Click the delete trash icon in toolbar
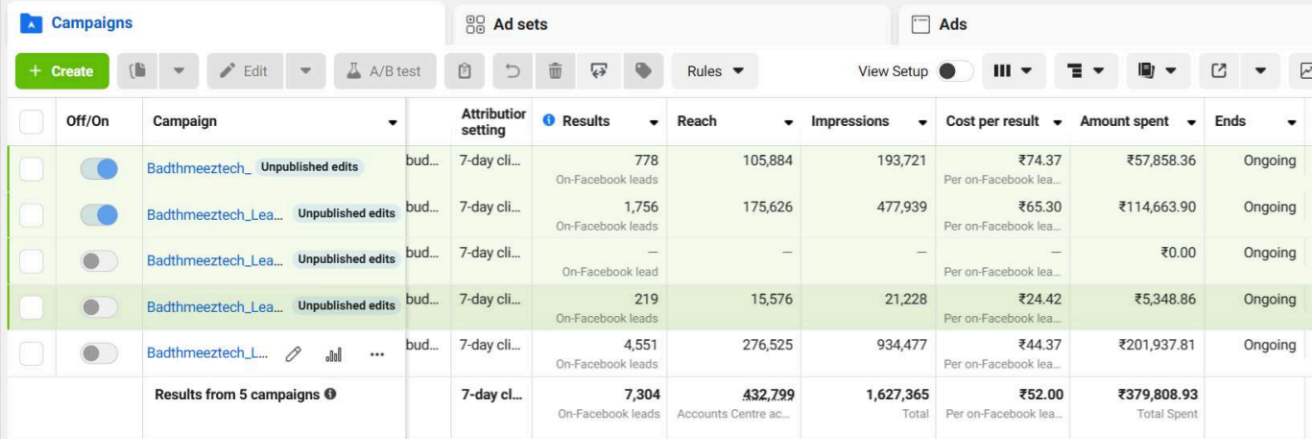The width and height of the screenshot is (1312, 439). tap(555, 71)
